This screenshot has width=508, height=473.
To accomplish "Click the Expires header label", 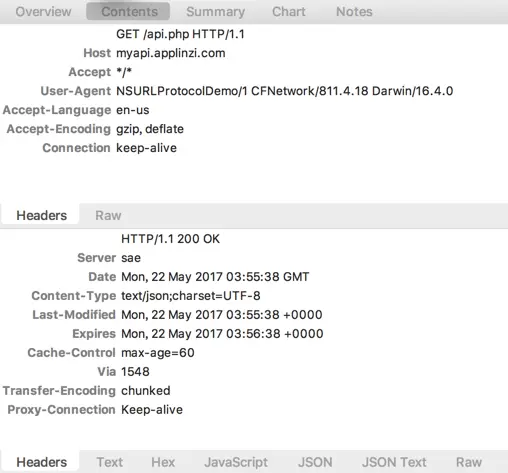I will 94,334.
